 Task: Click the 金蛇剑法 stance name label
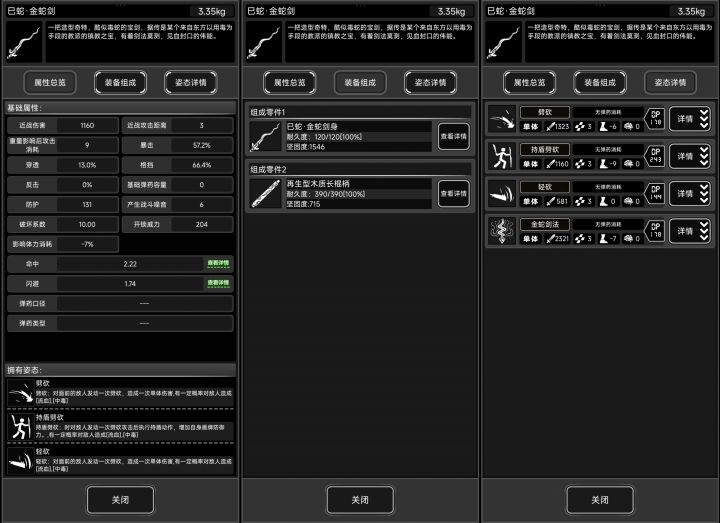tap(545, 225)
